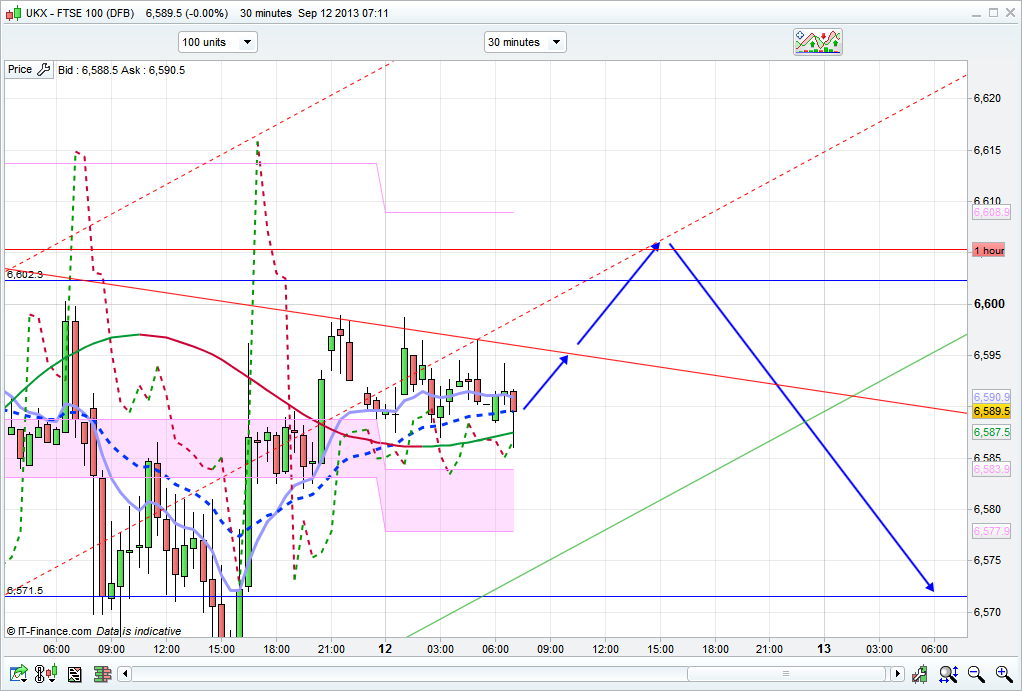Click the 6,571.5 horizontal line label
Image resolution: width=1022 pixels, height=691 pixels.
(x=25, y=591)
